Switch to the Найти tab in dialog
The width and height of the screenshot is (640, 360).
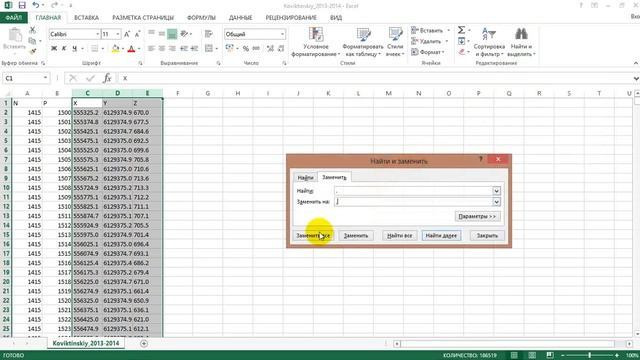(305, 178)
